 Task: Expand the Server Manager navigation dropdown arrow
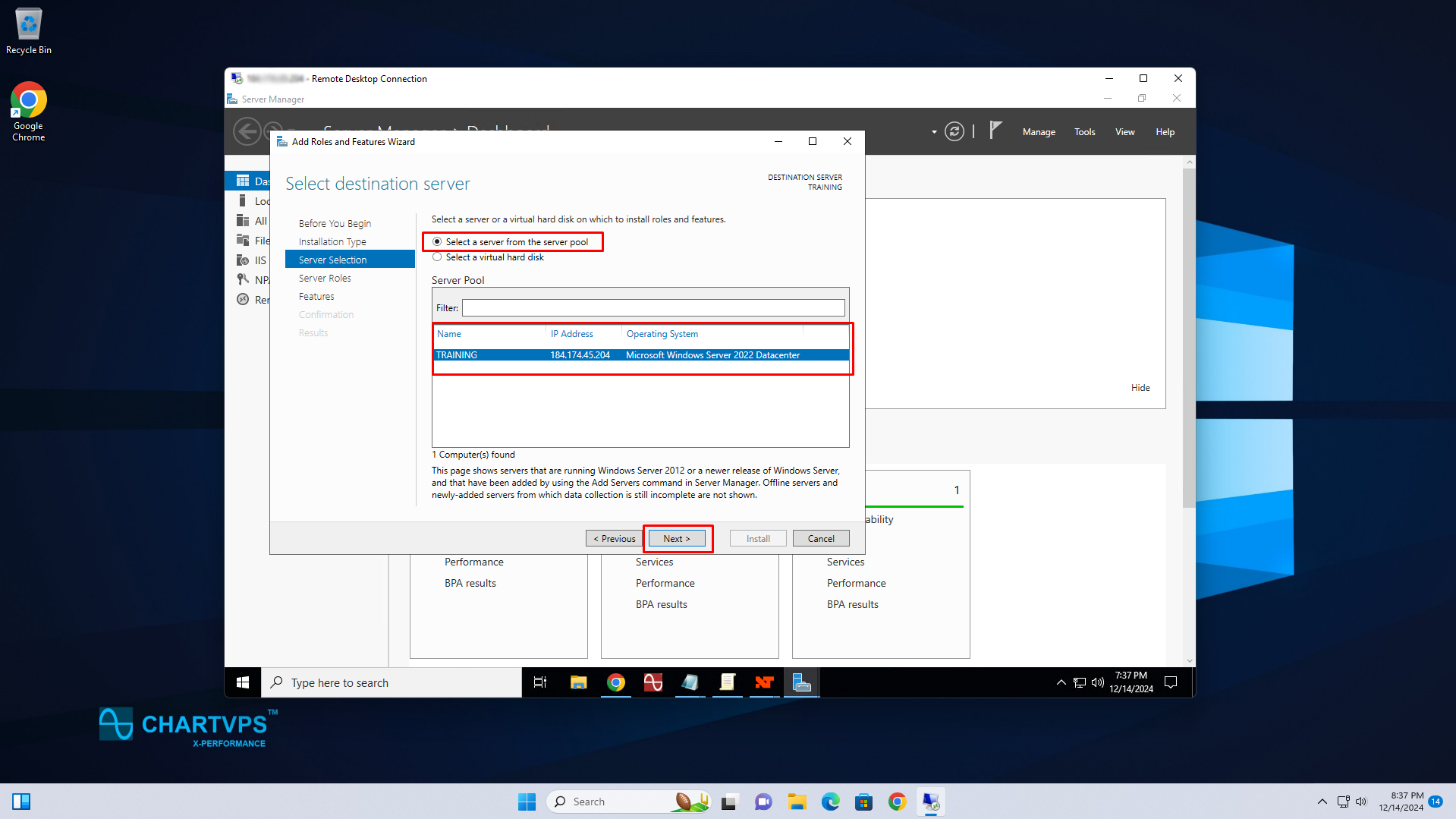(933, 131)
